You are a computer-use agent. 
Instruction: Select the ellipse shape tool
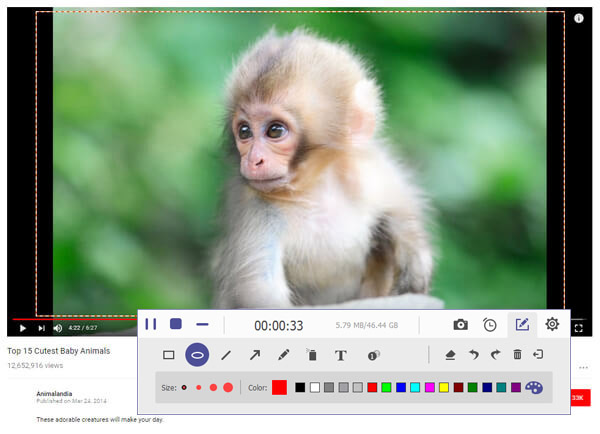coord(197,355)
